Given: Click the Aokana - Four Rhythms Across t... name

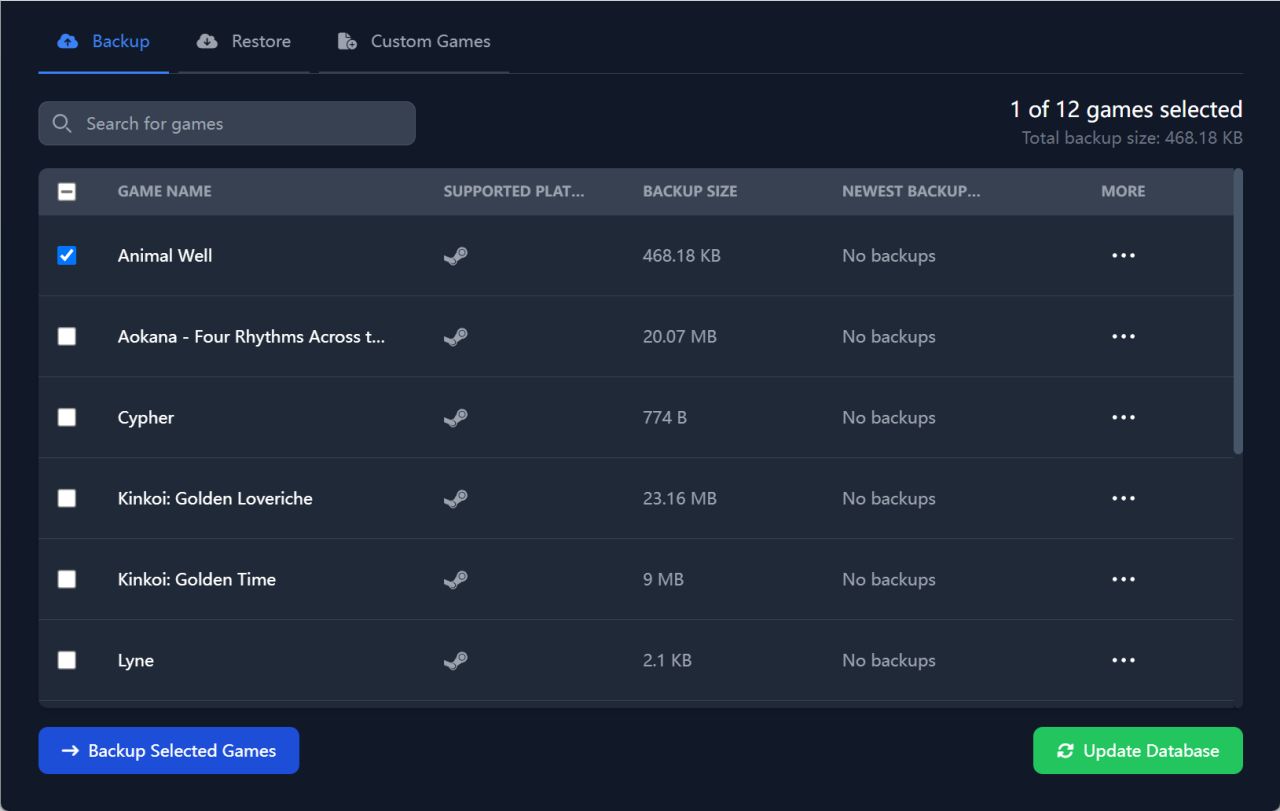Looking at the screenshot, I should 252,337.
